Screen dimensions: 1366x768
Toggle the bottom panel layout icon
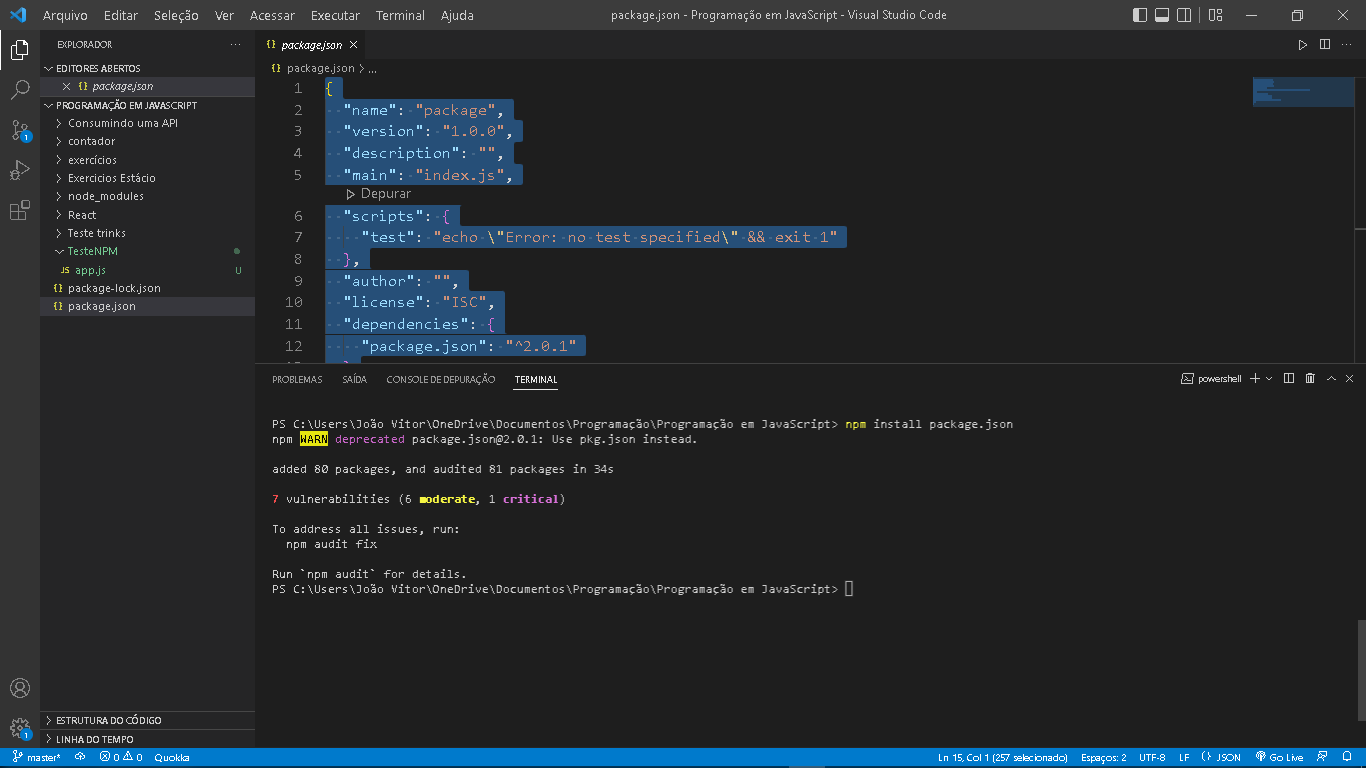[1162, 15]
